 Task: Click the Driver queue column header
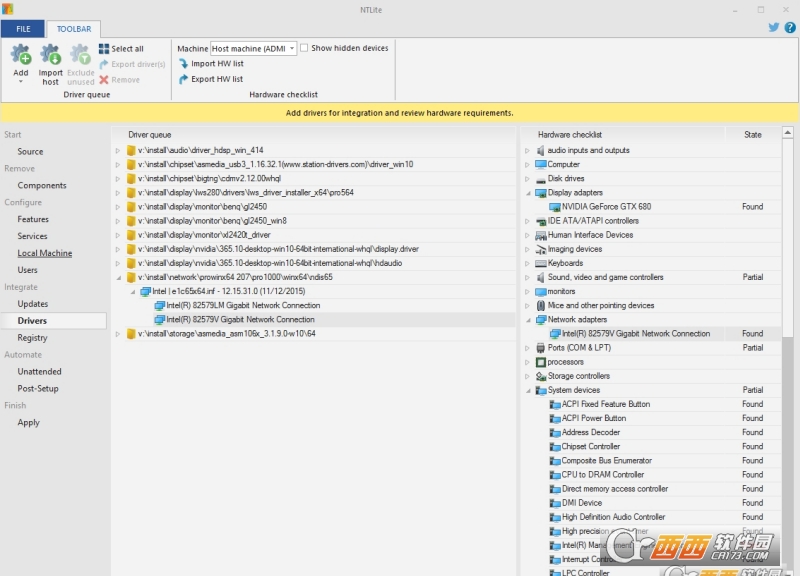tap(314, 135)
